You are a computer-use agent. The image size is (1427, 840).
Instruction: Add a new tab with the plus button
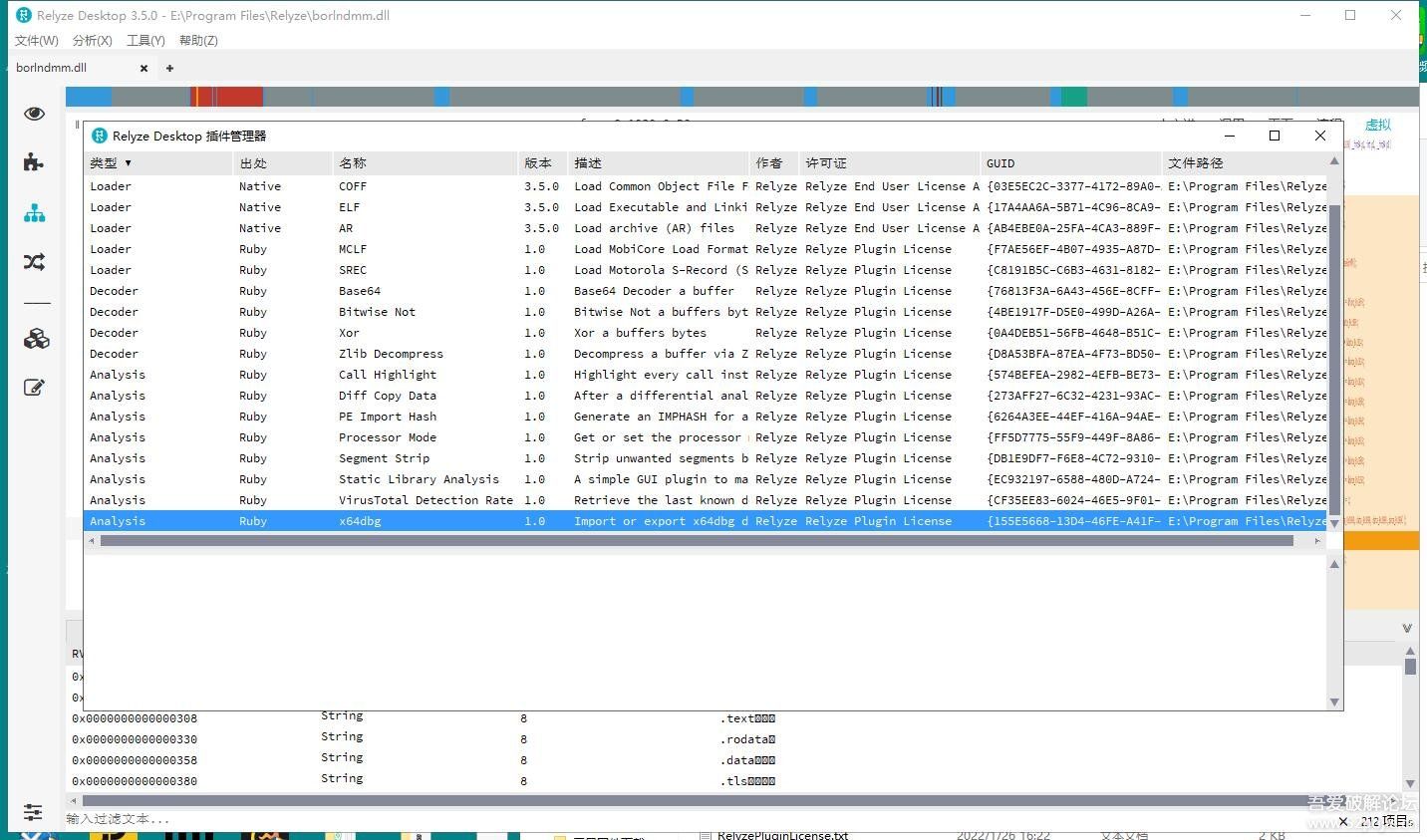click(x=169, y=69)
